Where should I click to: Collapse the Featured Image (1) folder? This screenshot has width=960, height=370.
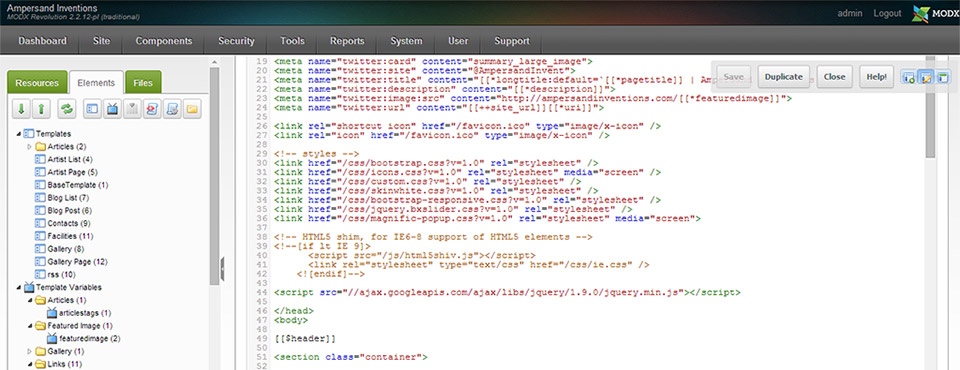point(30,326)
